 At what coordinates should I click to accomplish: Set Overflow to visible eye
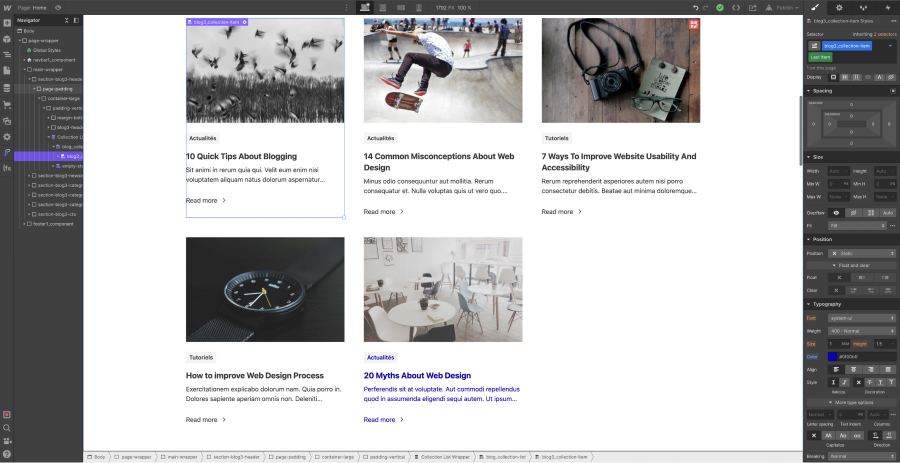click(836, 213)
